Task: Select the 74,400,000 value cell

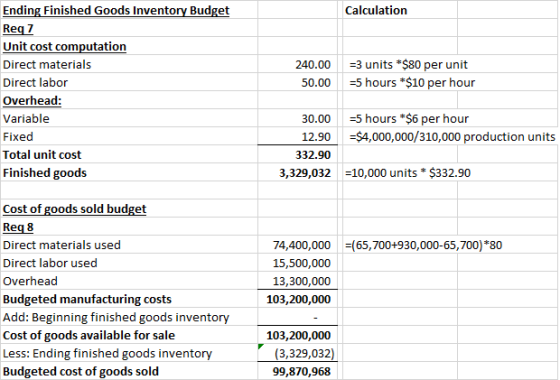Action: [x=298, y=245]
